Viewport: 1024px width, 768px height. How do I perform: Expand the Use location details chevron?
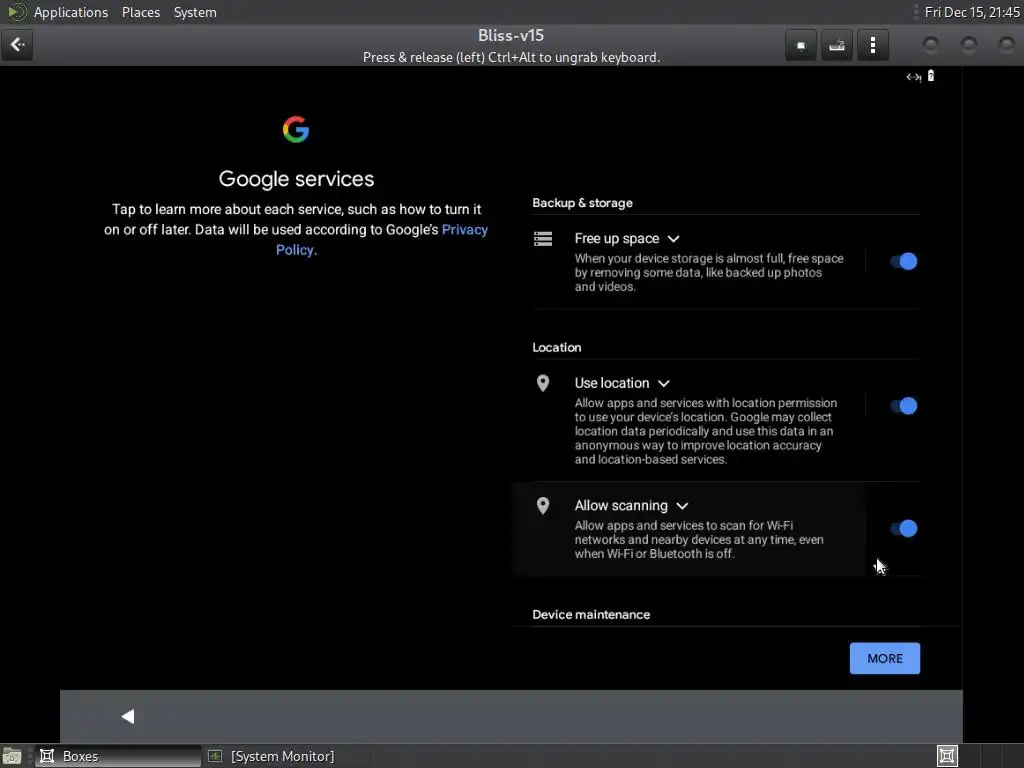(x=664, y=383)
